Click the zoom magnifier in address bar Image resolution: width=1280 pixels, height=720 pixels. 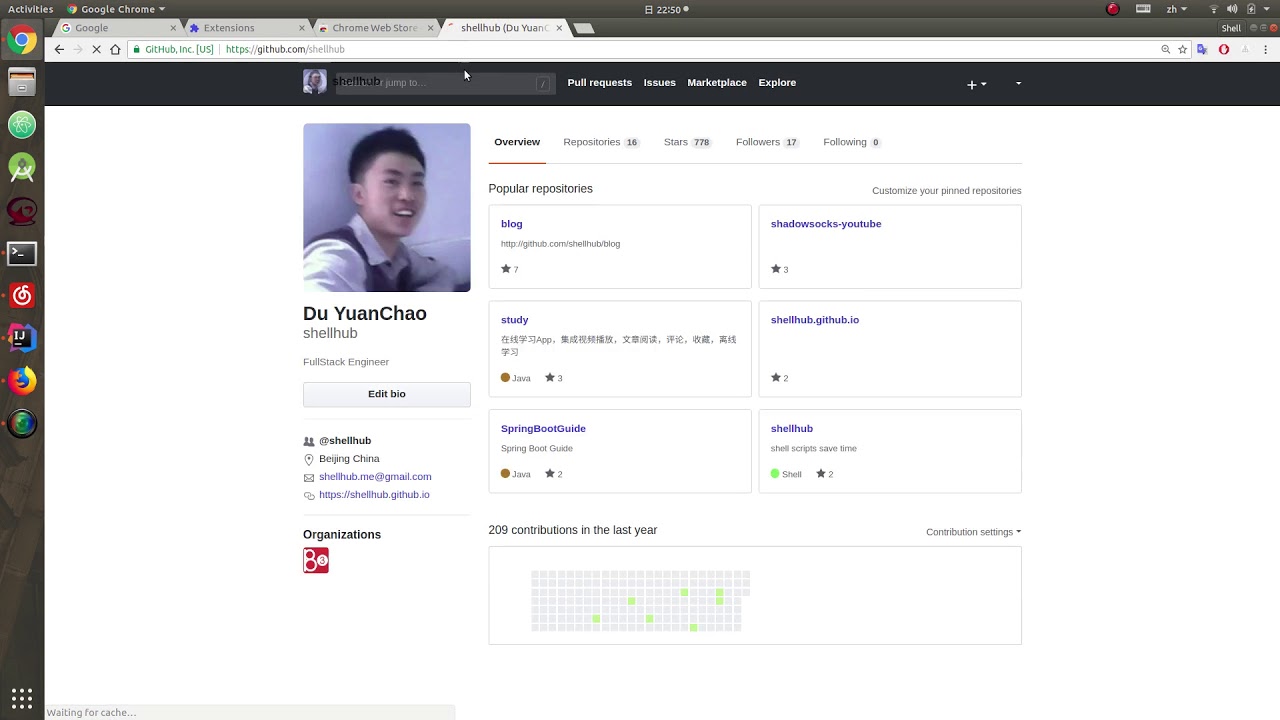[x=1165, y=49]
